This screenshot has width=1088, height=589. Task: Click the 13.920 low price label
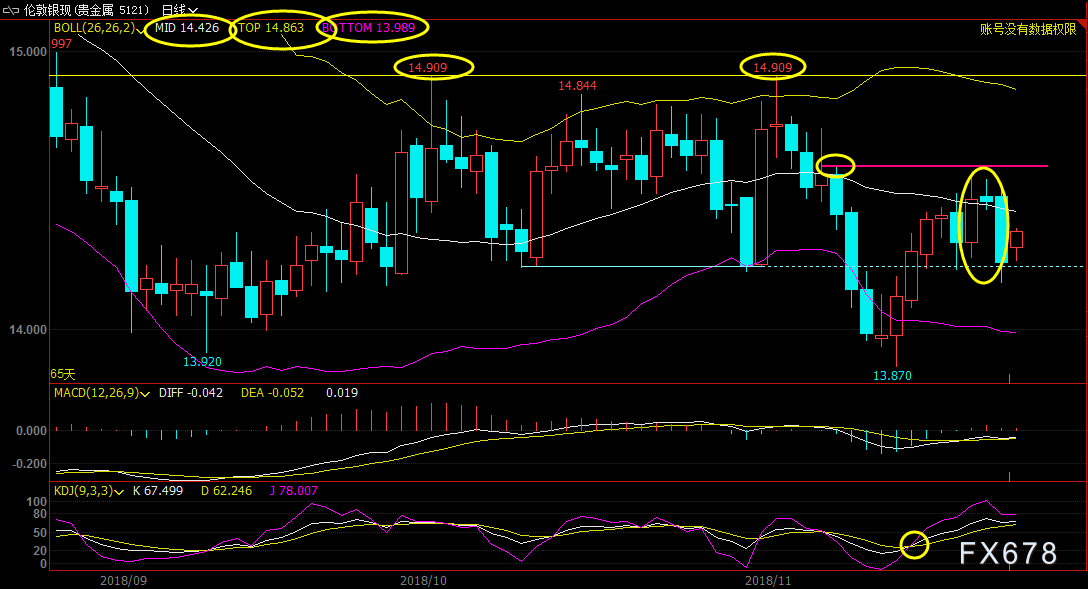coord(202,361)
